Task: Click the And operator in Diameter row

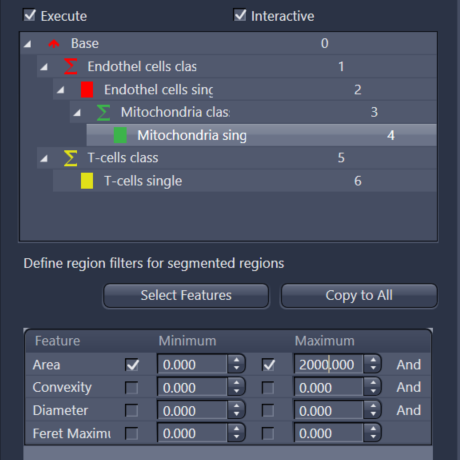Action: [409, 410]
